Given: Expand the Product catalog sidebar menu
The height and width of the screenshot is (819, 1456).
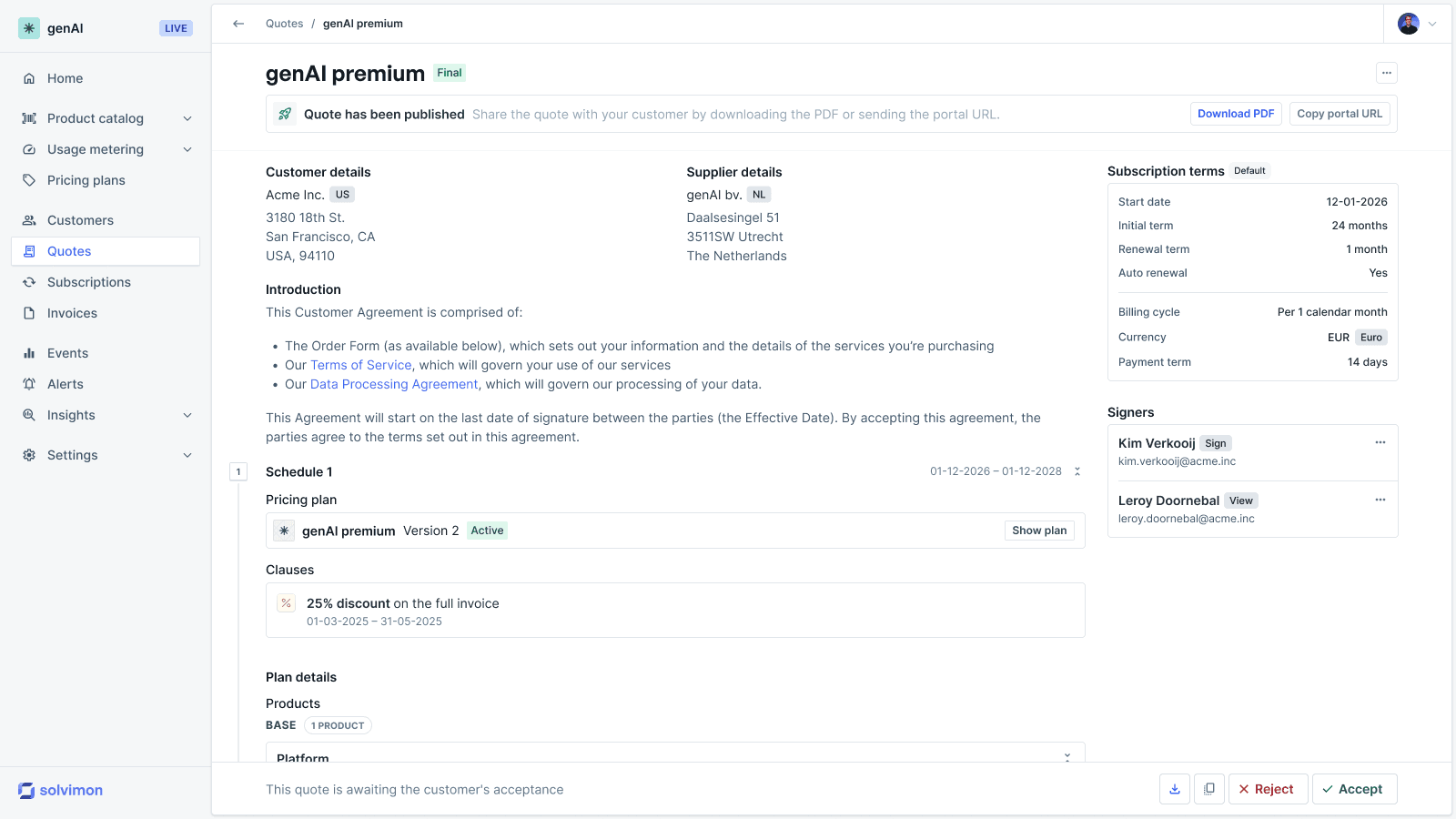Looking at the screenshot, I should (106, 118).
